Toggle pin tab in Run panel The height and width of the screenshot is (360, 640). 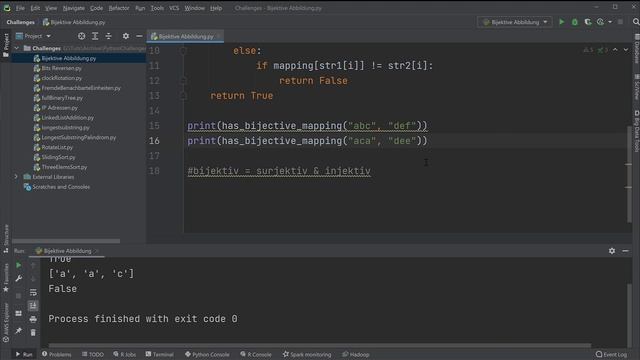(x=18, y=331)
